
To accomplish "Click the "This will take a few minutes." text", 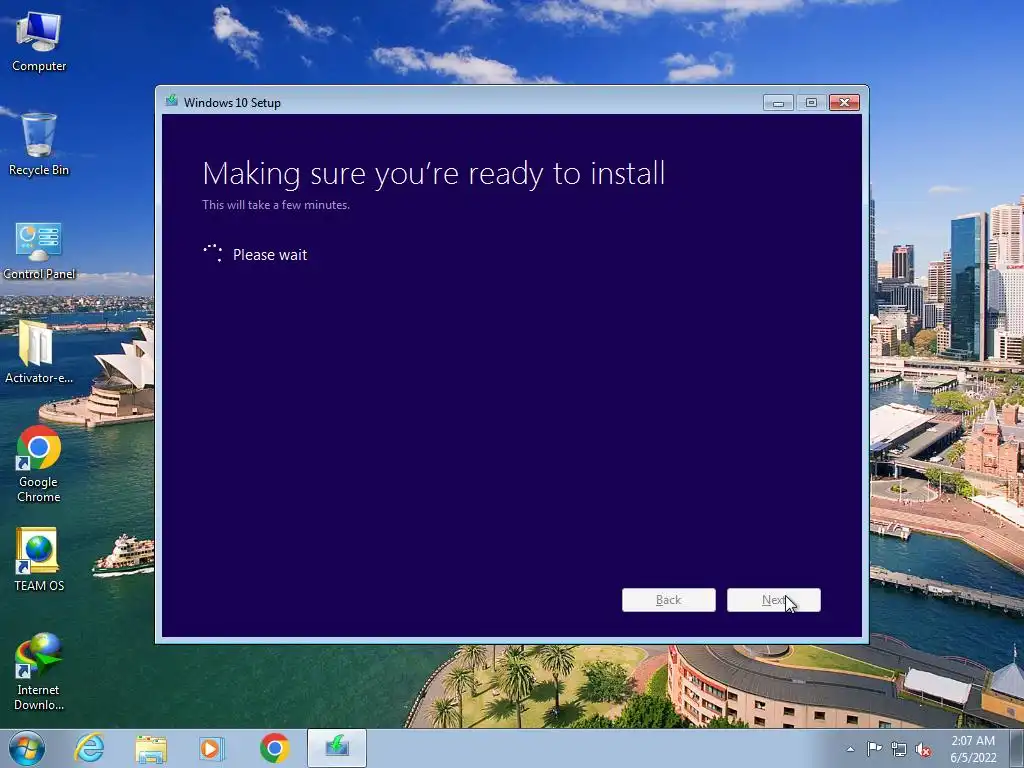I will [276, 204].
